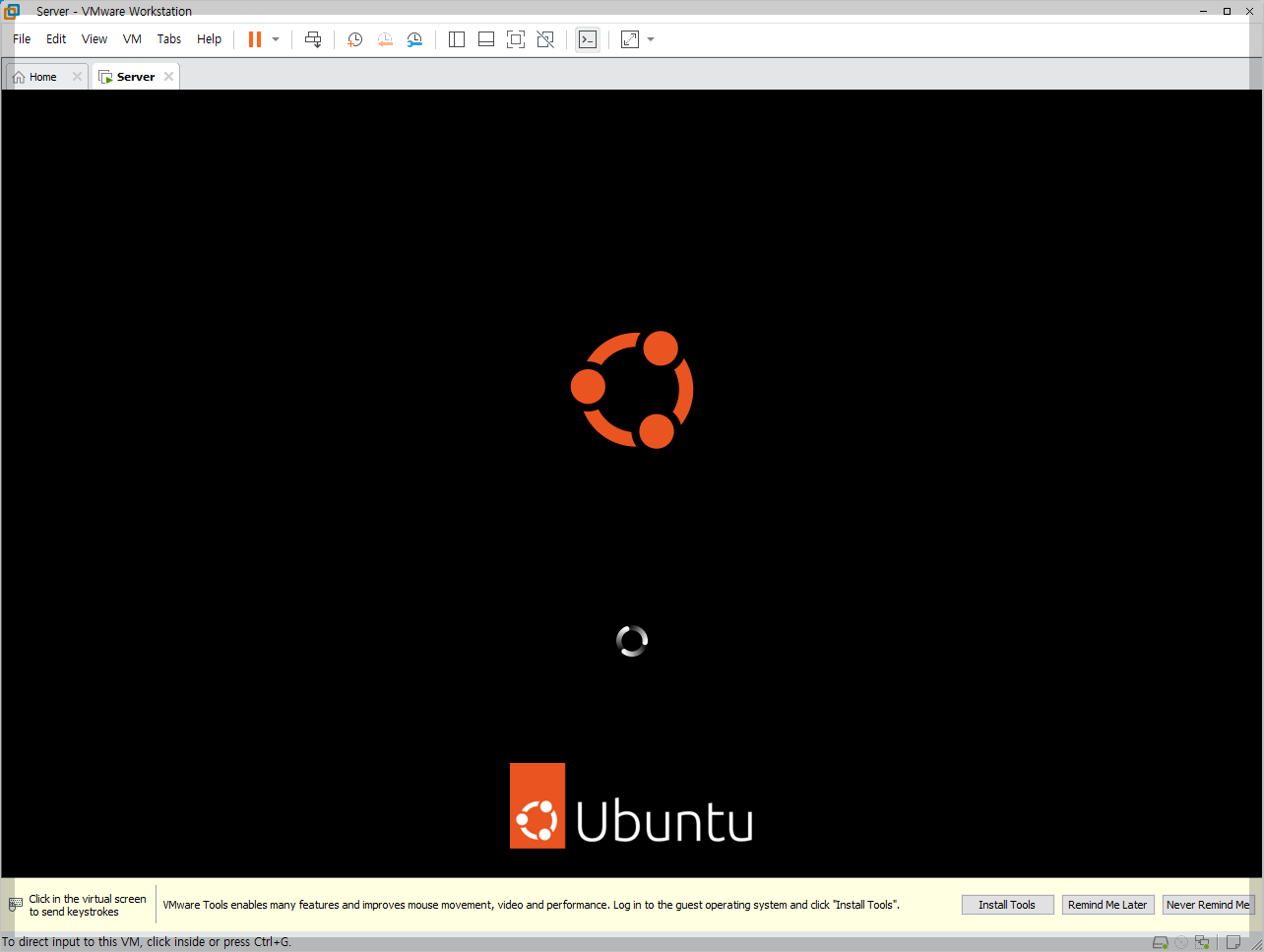Click the hard disk status icon

(1161, 942)
